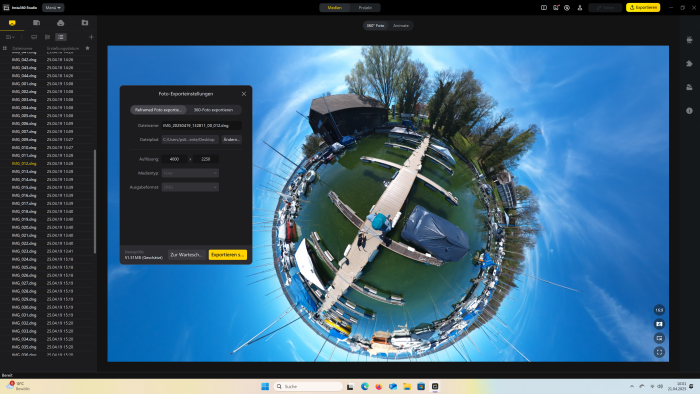Select the 360° Foto view mode
Screen dimensions: 700x394
[x=375, y=25]
